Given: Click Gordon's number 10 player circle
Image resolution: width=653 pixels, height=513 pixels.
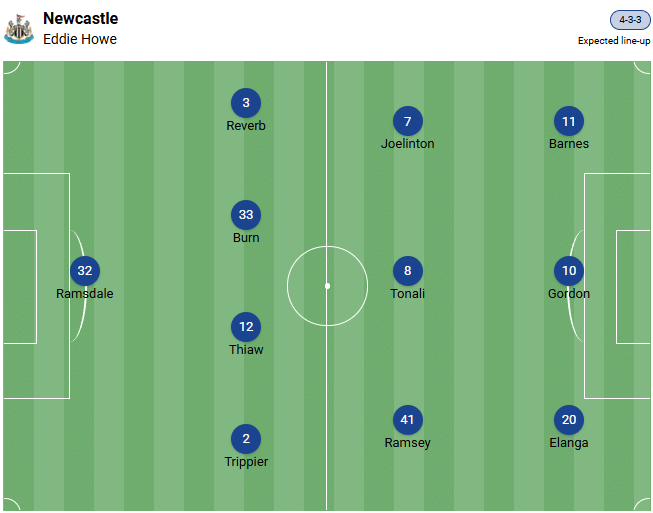Looking at the screenshot, I should 569,271.
